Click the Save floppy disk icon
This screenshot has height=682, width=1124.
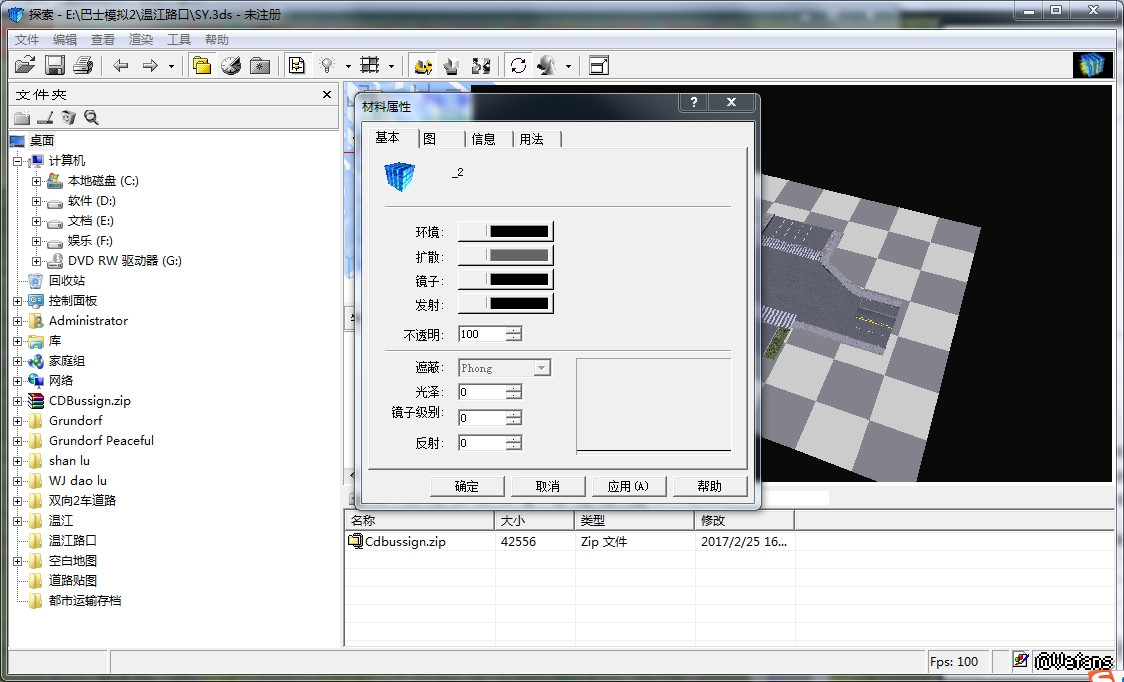[55, 66]
